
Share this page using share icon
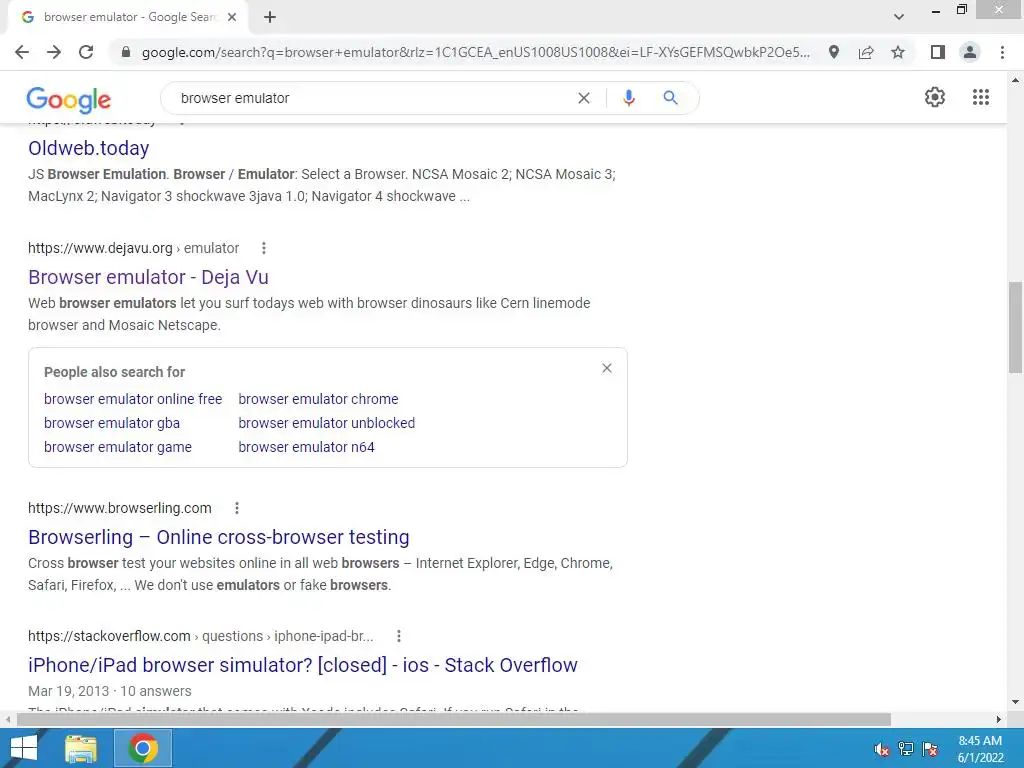tap(866, 52)
